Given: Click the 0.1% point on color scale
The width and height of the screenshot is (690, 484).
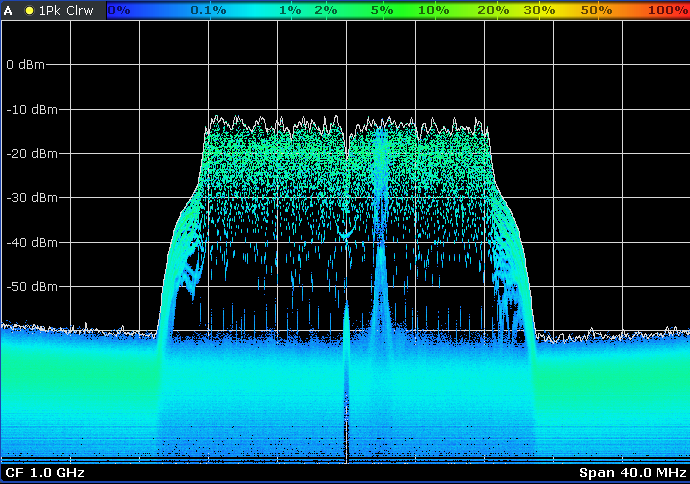Looking at the screenshot, I should coord(208,9).
